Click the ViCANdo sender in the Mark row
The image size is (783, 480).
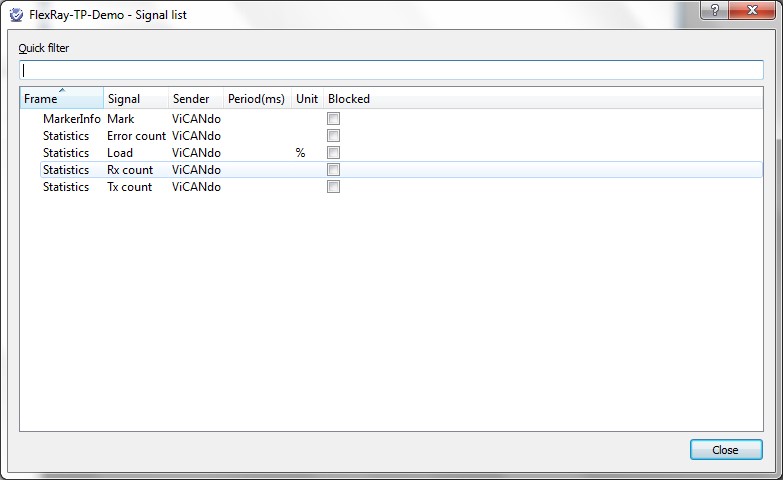point(196,119)
